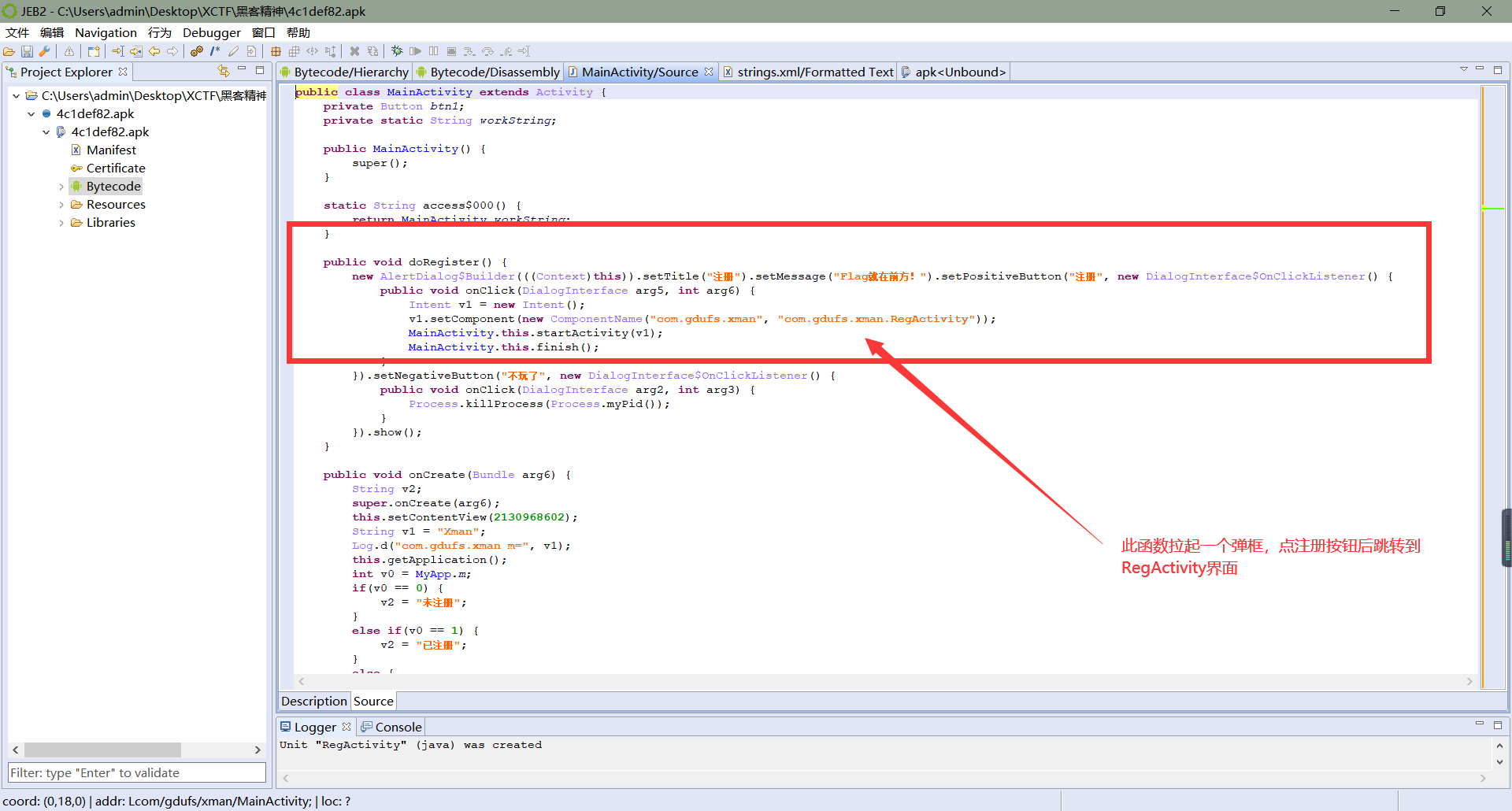The width and height of the screenshot is (1512, 811).
Task: Click the debugger resume play icon
Action: pyautogui.click(x=416, y=51)
